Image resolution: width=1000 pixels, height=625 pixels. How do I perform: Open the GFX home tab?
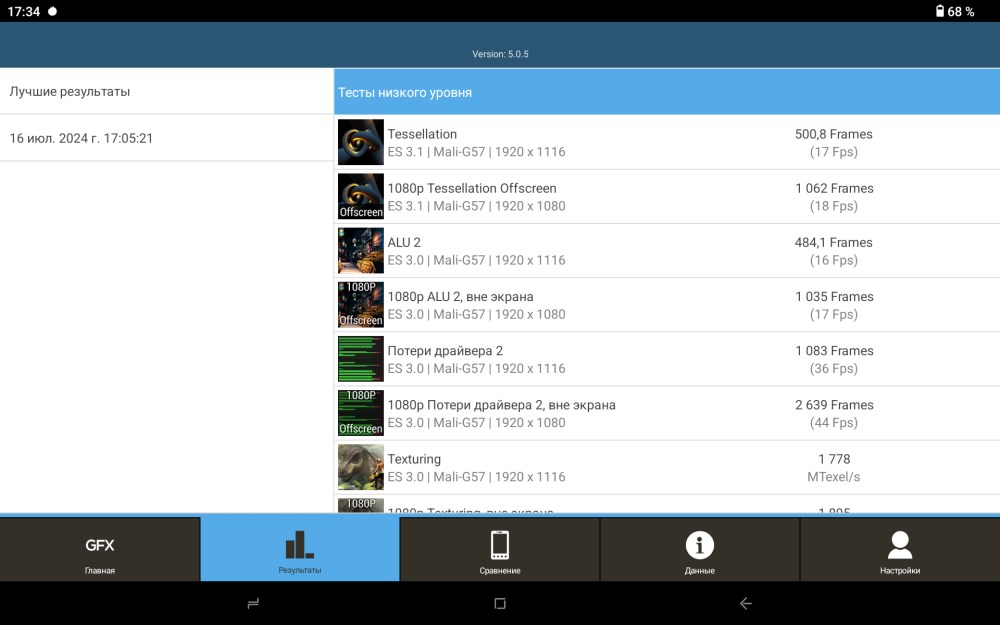click(x=99, y=549)
